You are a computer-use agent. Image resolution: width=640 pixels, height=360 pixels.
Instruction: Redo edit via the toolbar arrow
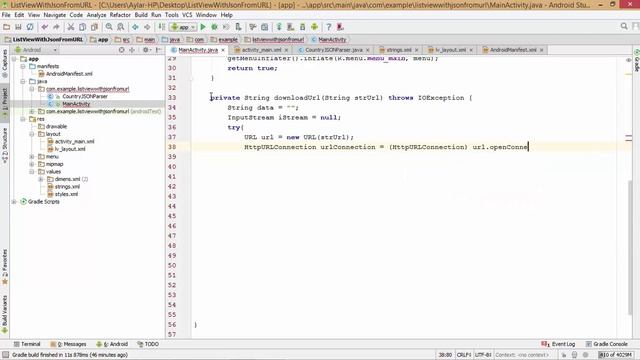[56, 27]
